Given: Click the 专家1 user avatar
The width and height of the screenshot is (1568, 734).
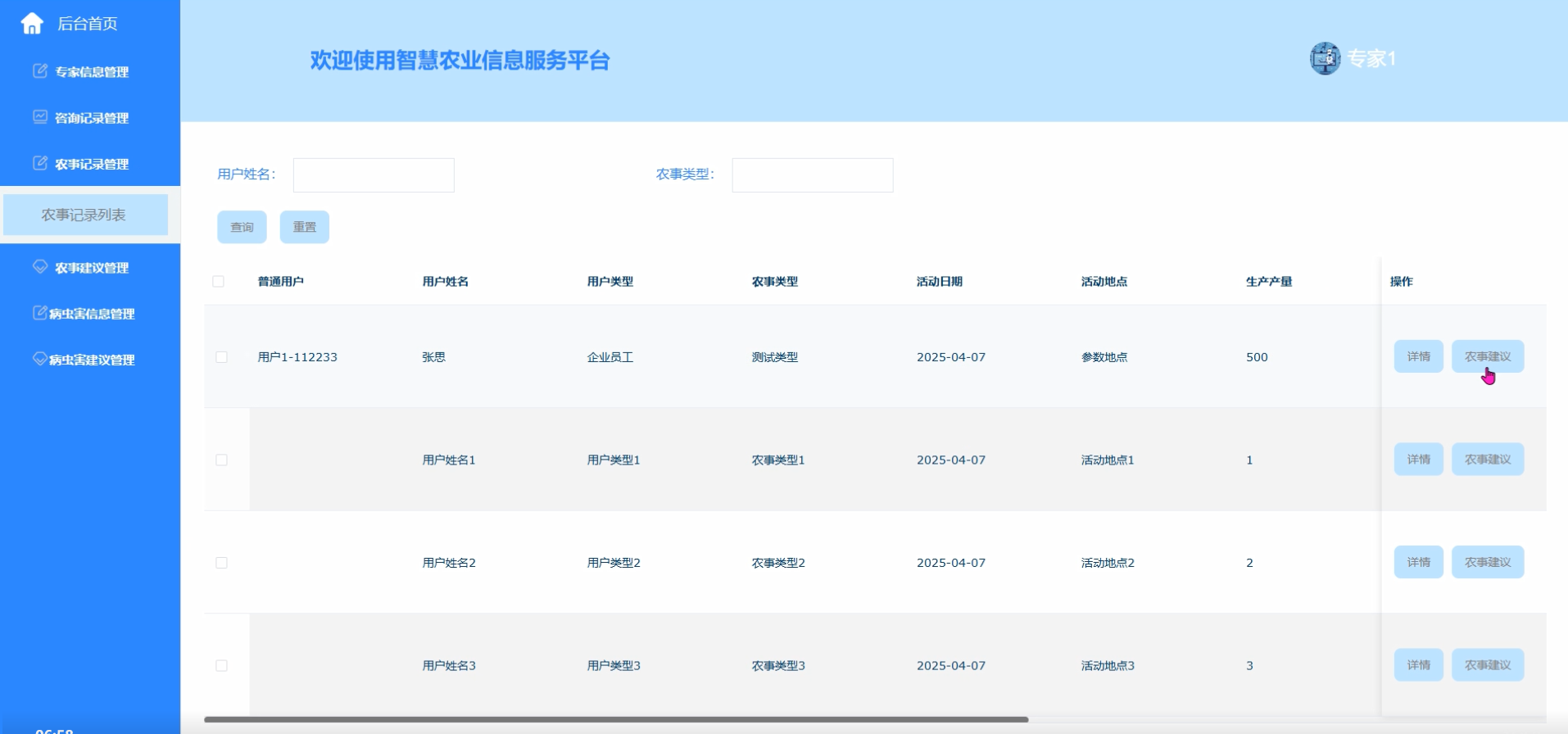Looking at the screenshot, I should click(1325, 58).
